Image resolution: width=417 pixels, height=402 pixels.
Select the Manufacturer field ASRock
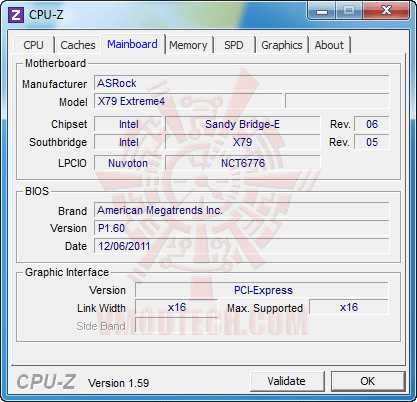[241, 83]
